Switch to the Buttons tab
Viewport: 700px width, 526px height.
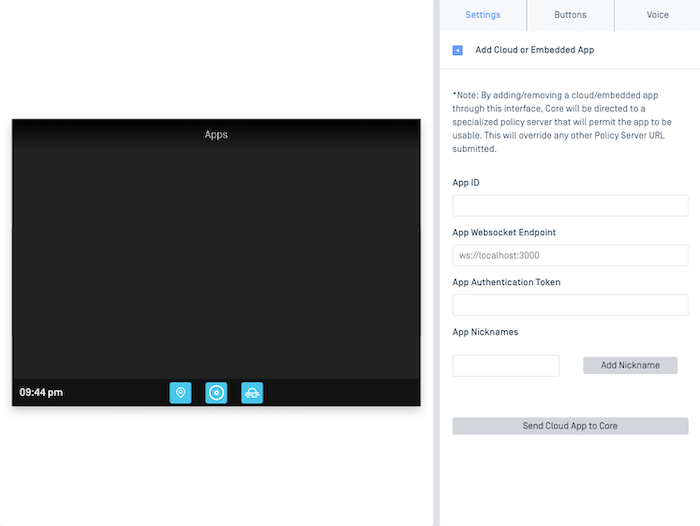pyautogui.click(x=570, y=15)
